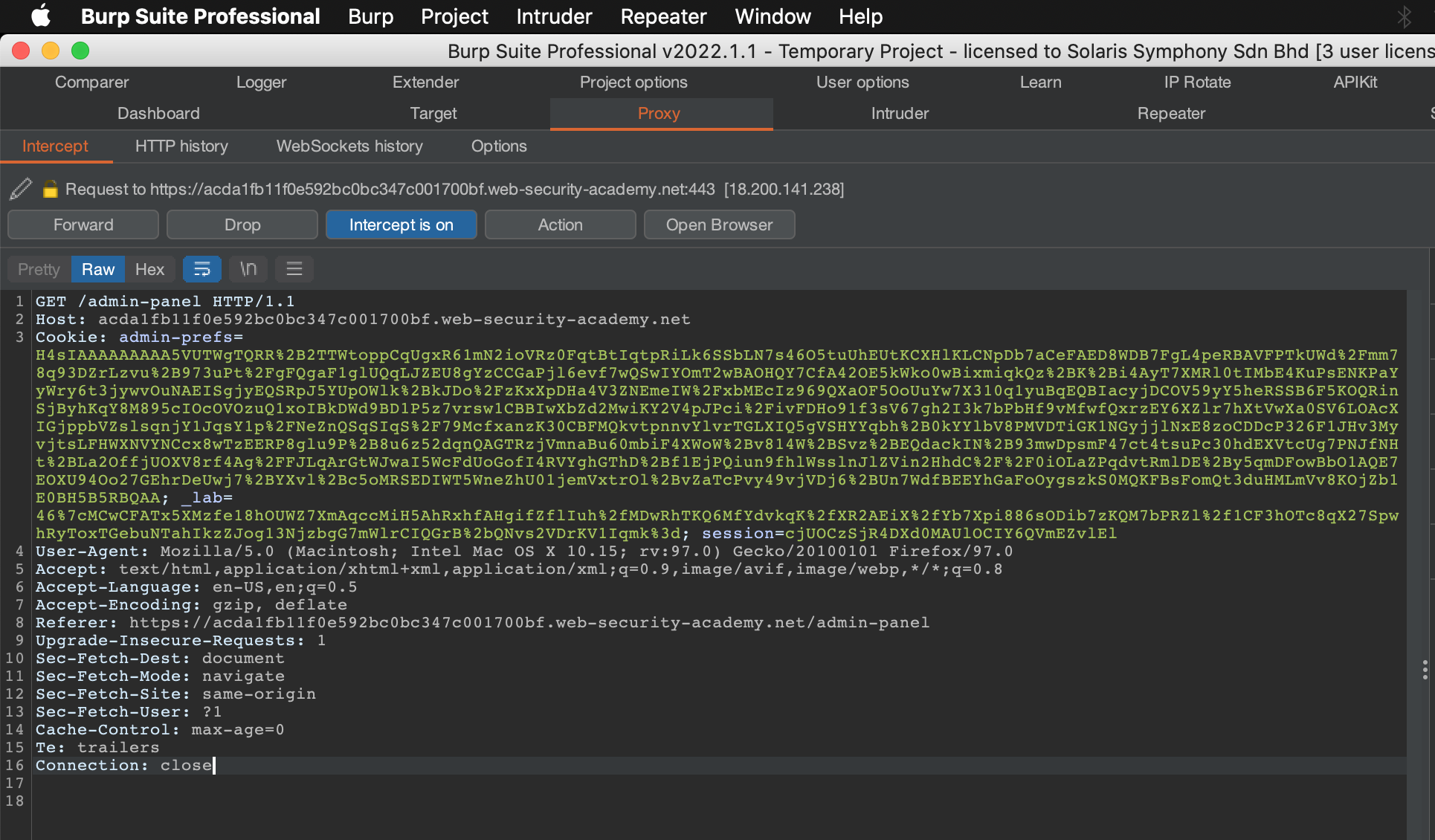Toggle line wrap icon in editor toolbar

click(x=201, y=269)
